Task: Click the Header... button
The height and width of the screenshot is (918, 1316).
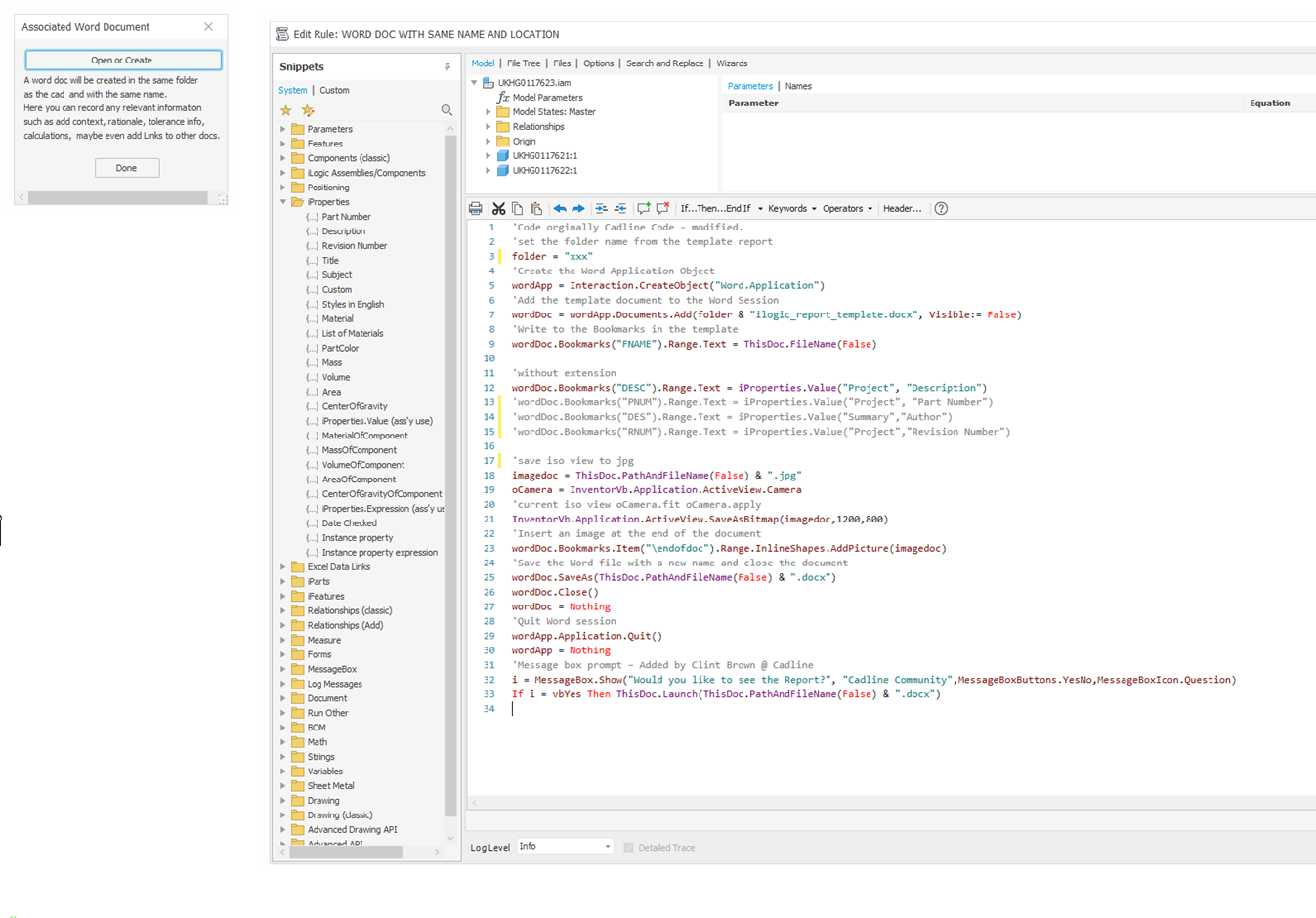Action: 902,209
